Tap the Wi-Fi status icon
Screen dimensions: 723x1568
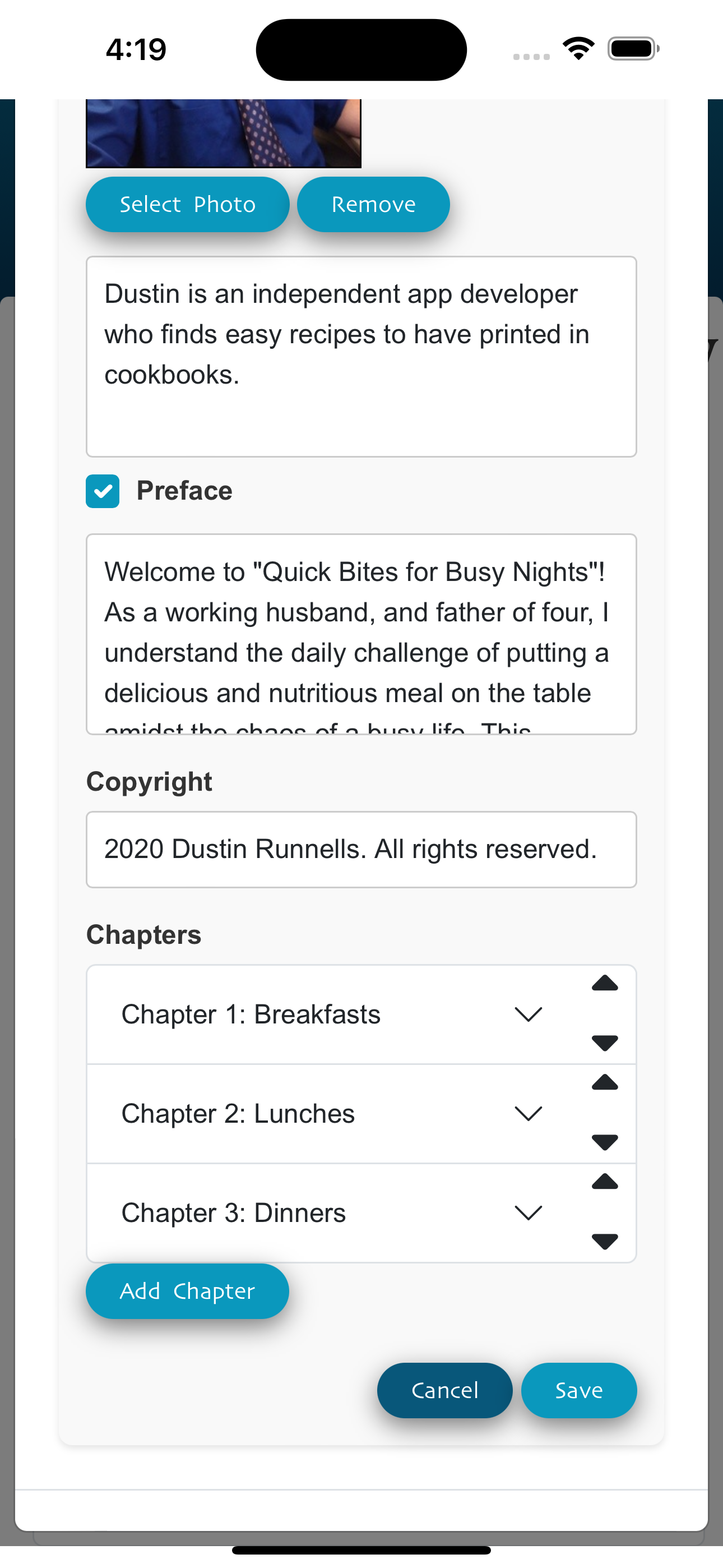(x=578, y=49)
